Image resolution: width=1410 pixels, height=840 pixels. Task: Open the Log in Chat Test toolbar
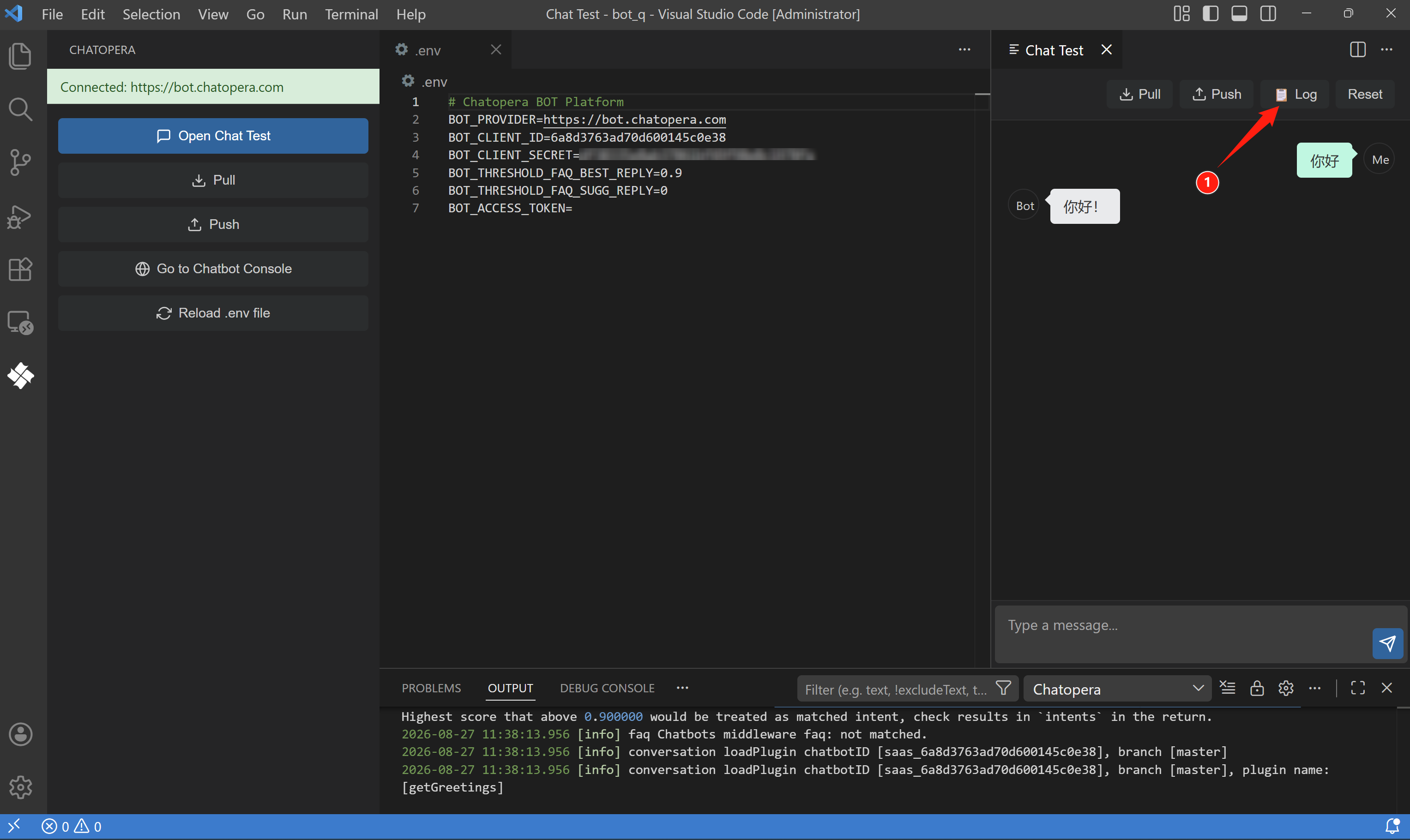pos(1295,94)
